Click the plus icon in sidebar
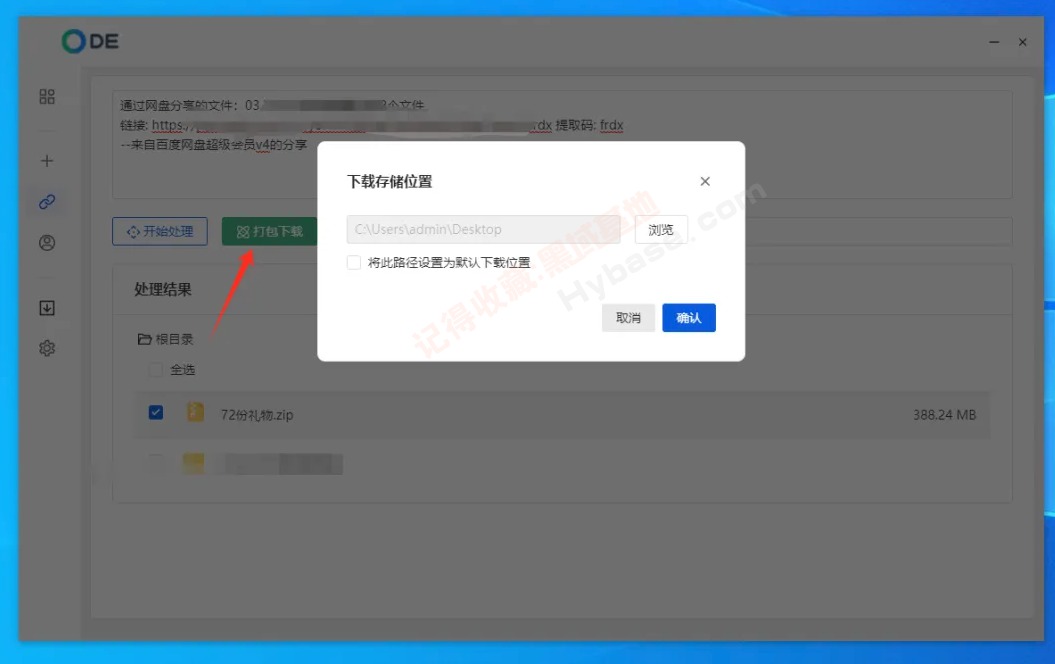 (x=47, y=161)
